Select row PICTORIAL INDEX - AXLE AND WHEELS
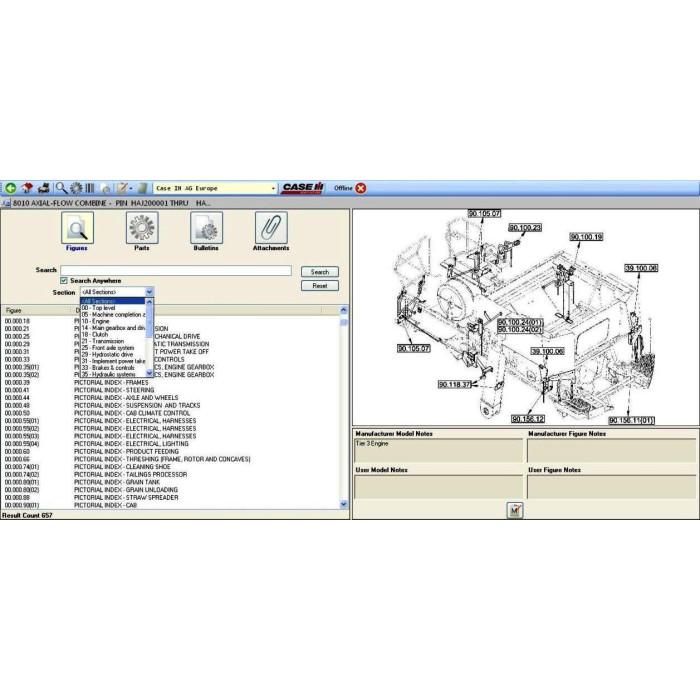The width and height of the screenshot is (700, 700). coord(172,398)
